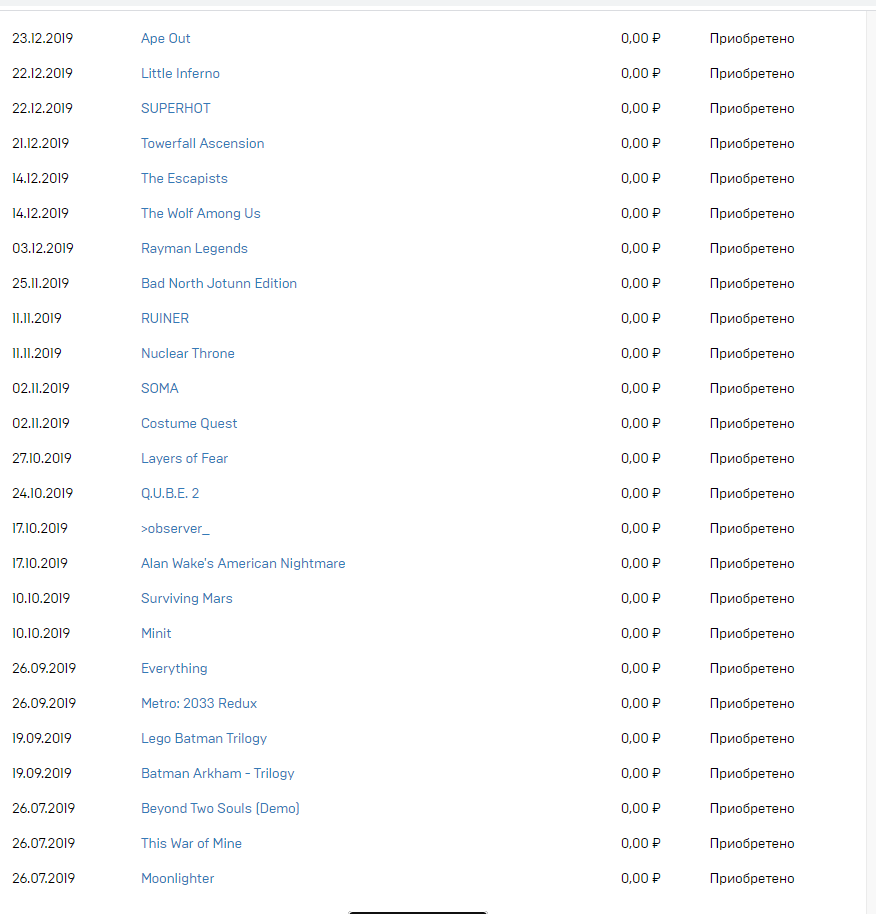Click the >observer_ game link
The image size is (876, 914).
click(x=175, y=528)
